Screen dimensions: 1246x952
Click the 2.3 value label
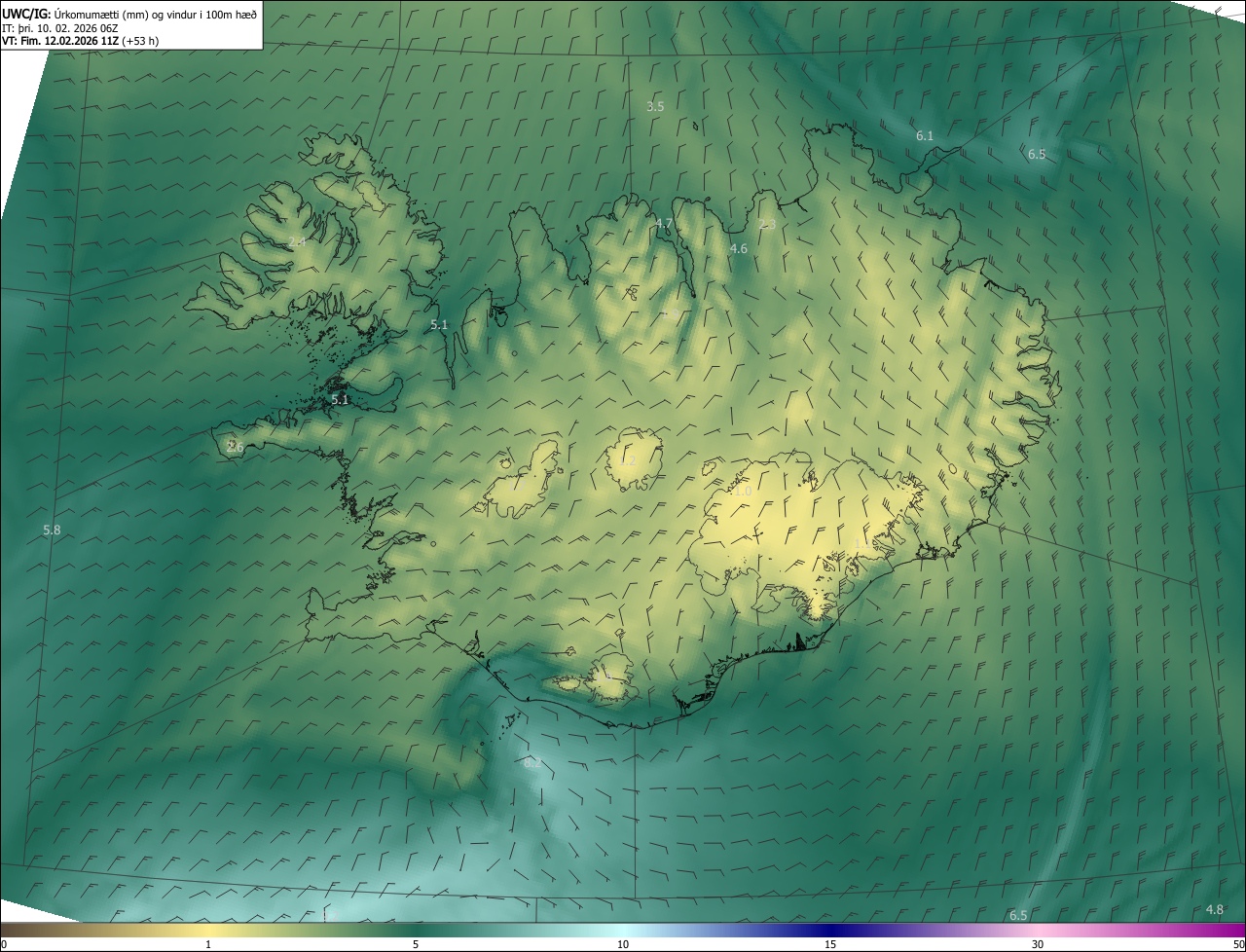[767, 224]
